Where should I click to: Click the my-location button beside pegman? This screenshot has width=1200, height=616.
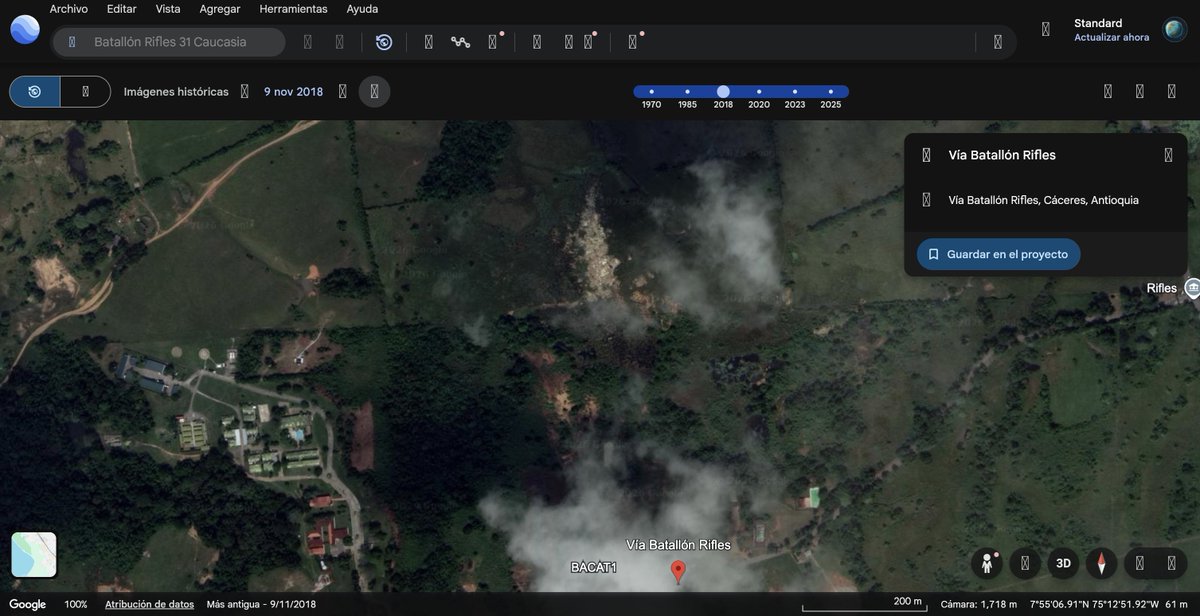(x=1025, y=563)
